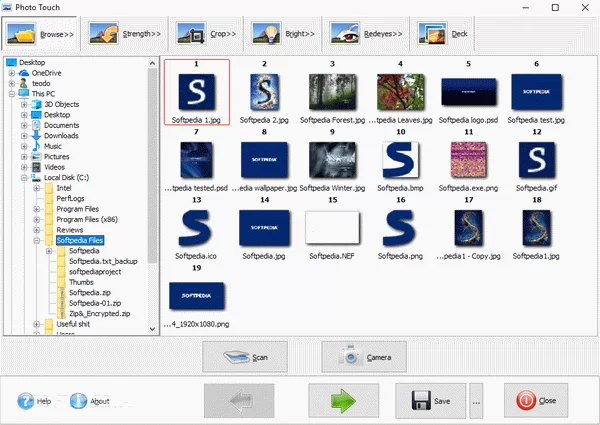Select the Thumbs folder
The image size is (600, 425).
pos(81,282)
